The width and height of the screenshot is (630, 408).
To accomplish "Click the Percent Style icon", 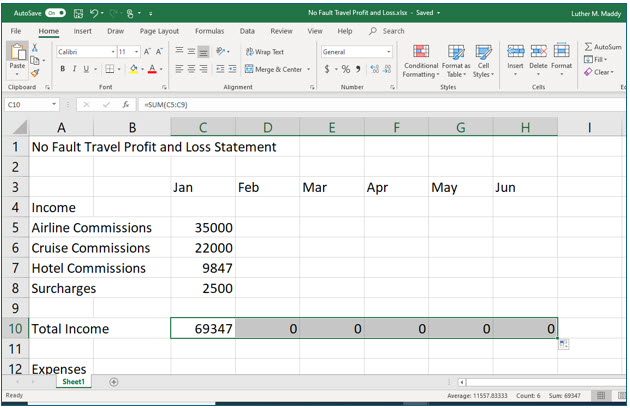I will tap(346, 69).
